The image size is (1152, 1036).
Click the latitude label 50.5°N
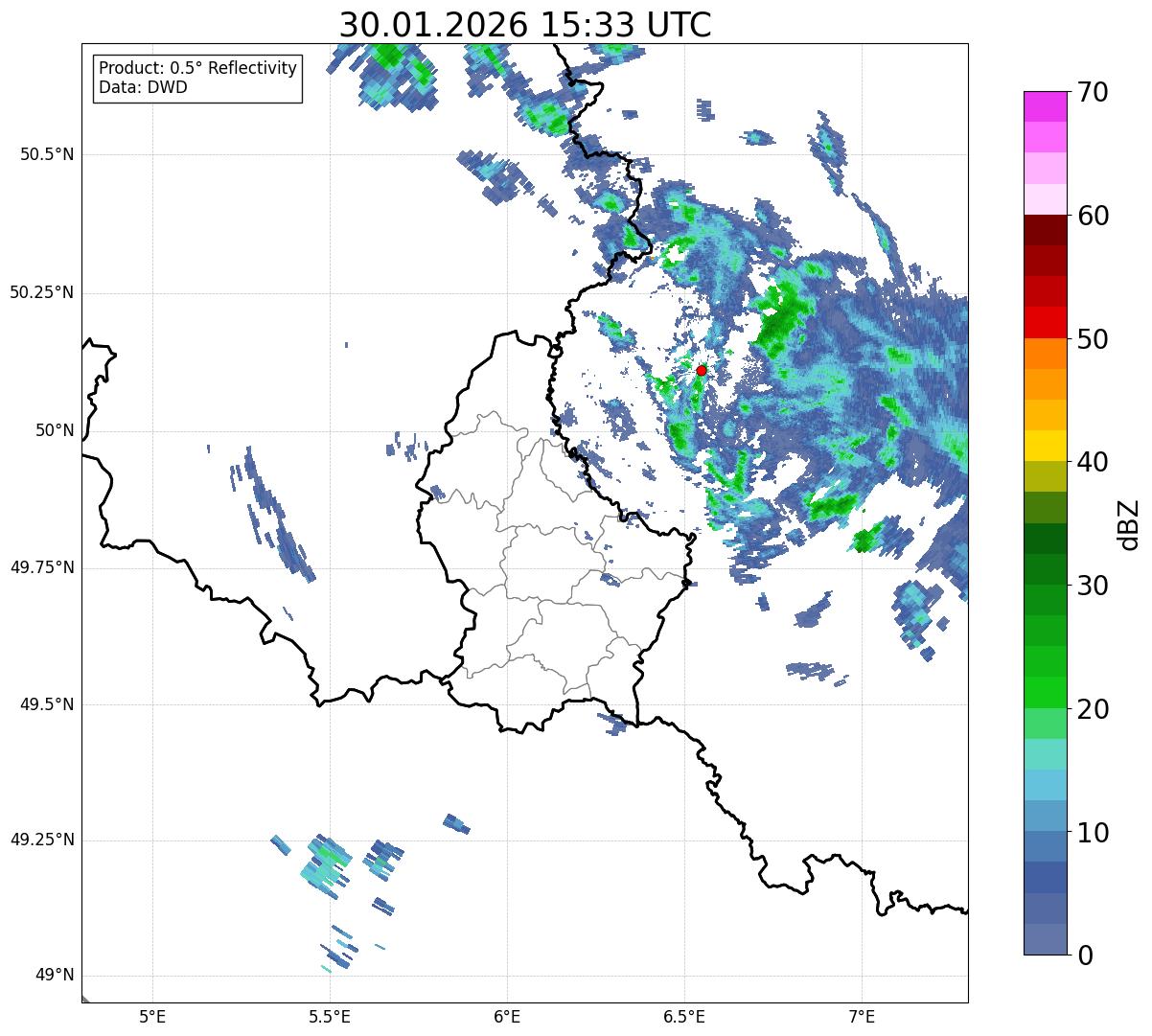47,154
